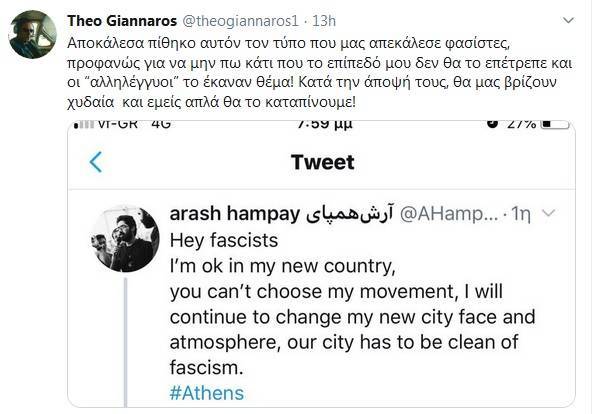
Task: Open the #Athens hashtag
Action: 206,394
